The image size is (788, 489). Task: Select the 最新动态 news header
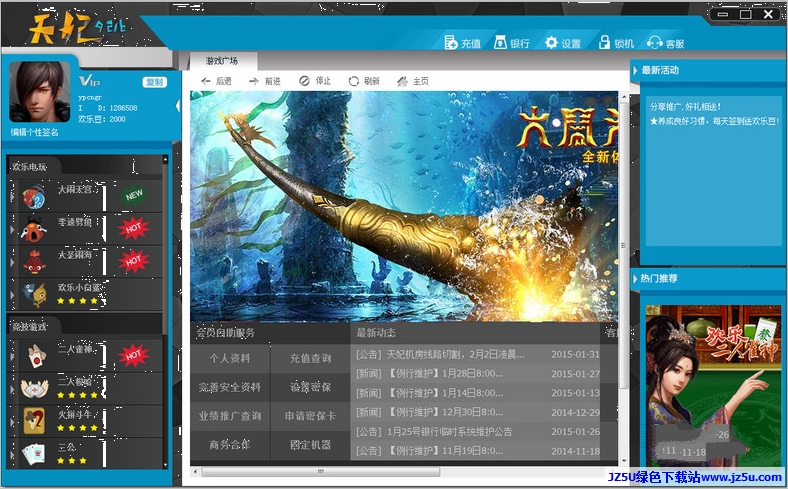point(376,333)
